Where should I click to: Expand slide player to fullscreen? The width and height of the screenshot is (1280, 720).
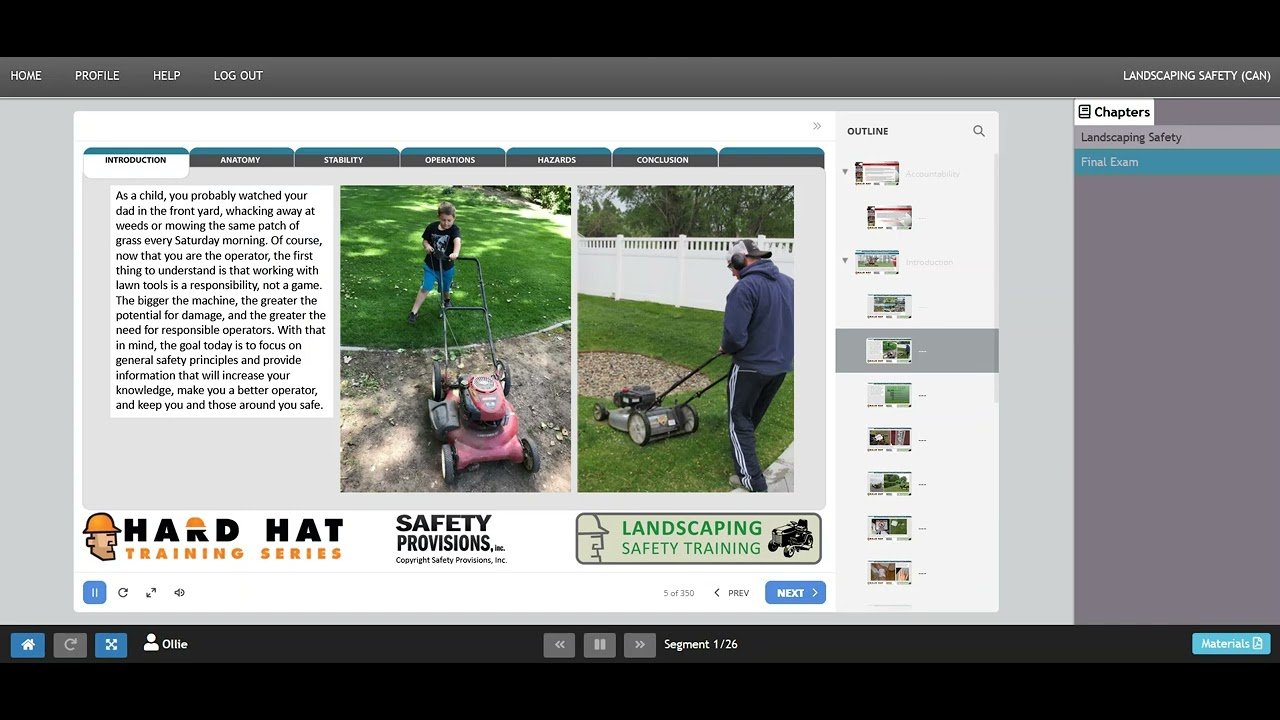pyautogui.click(x=151, y=593)
